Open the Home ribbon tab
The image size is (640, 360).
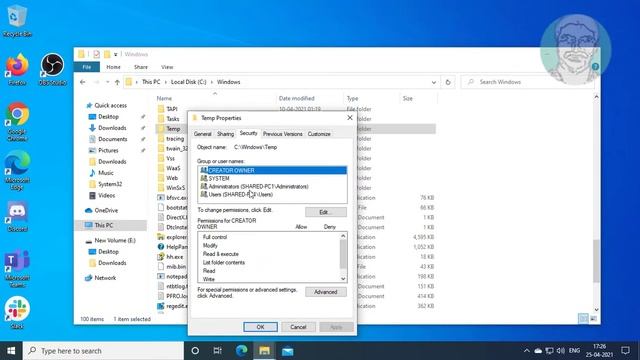point(113,67)
